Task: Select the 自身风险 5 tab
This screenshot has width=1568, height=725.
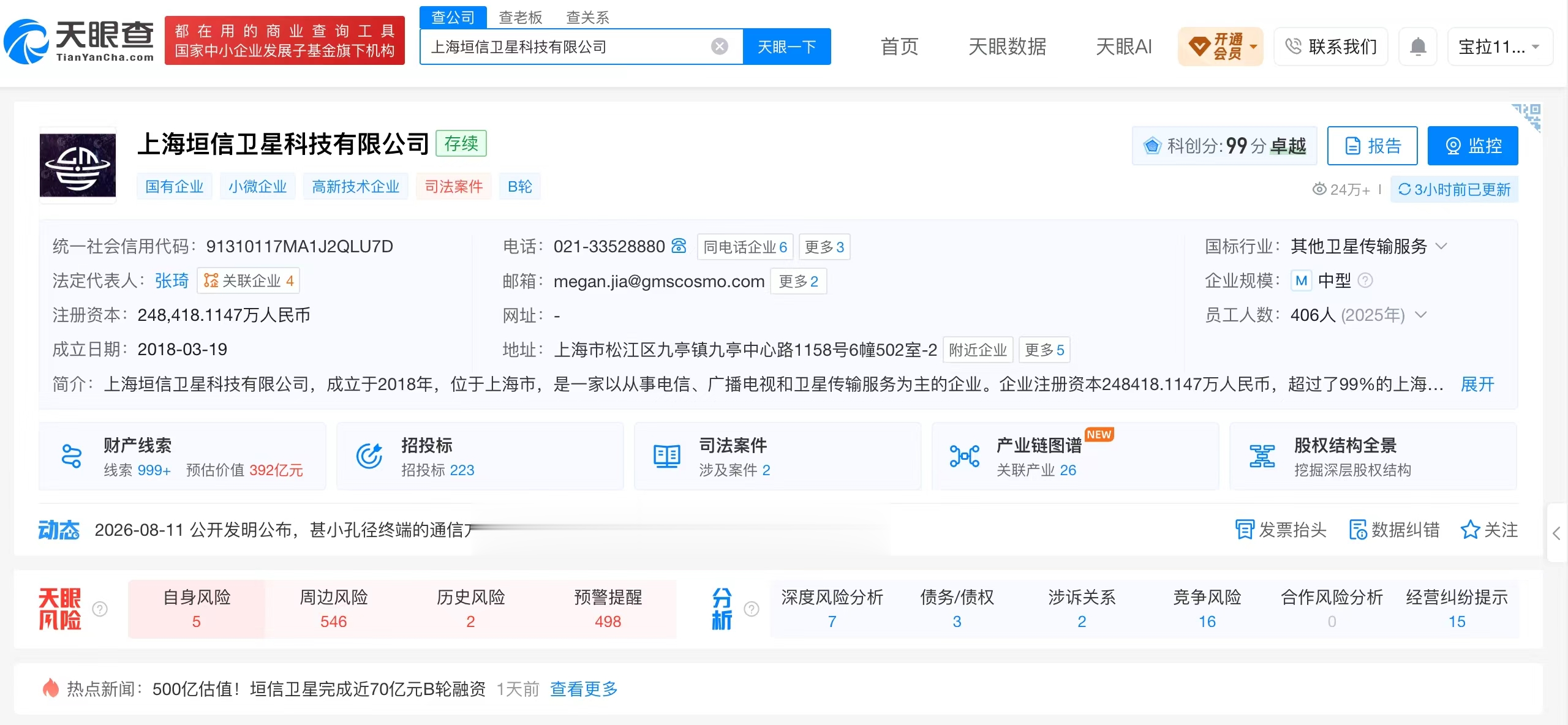Action: point(197,609)
